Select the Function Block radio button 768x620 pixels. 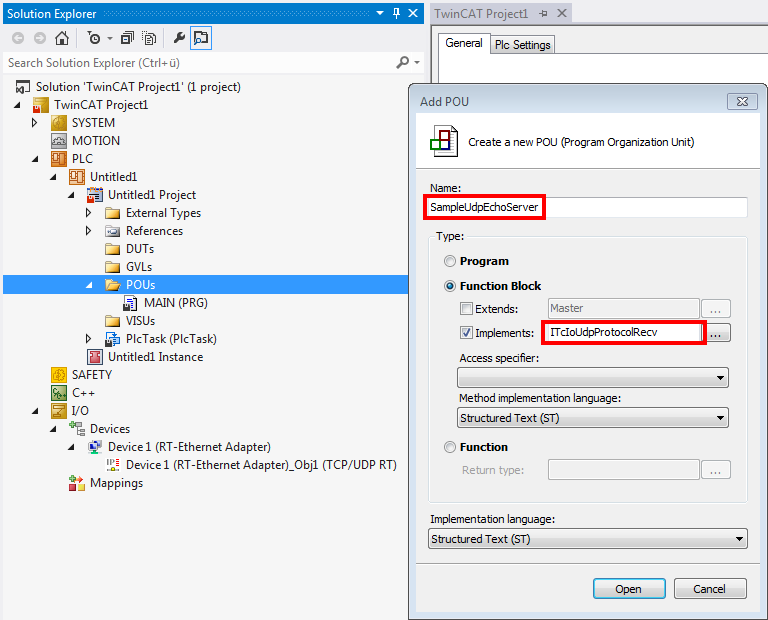tap(450, 286)
